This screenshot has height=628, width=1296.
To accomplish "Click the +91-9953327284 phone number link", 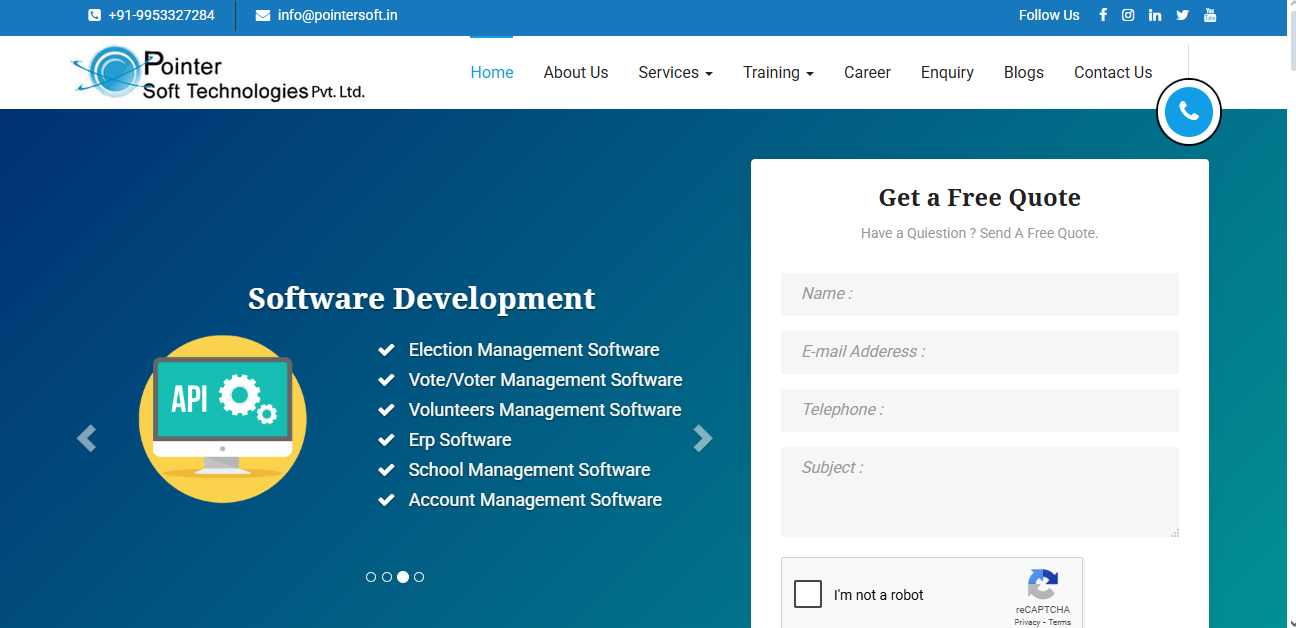I will tap(161, 15).
